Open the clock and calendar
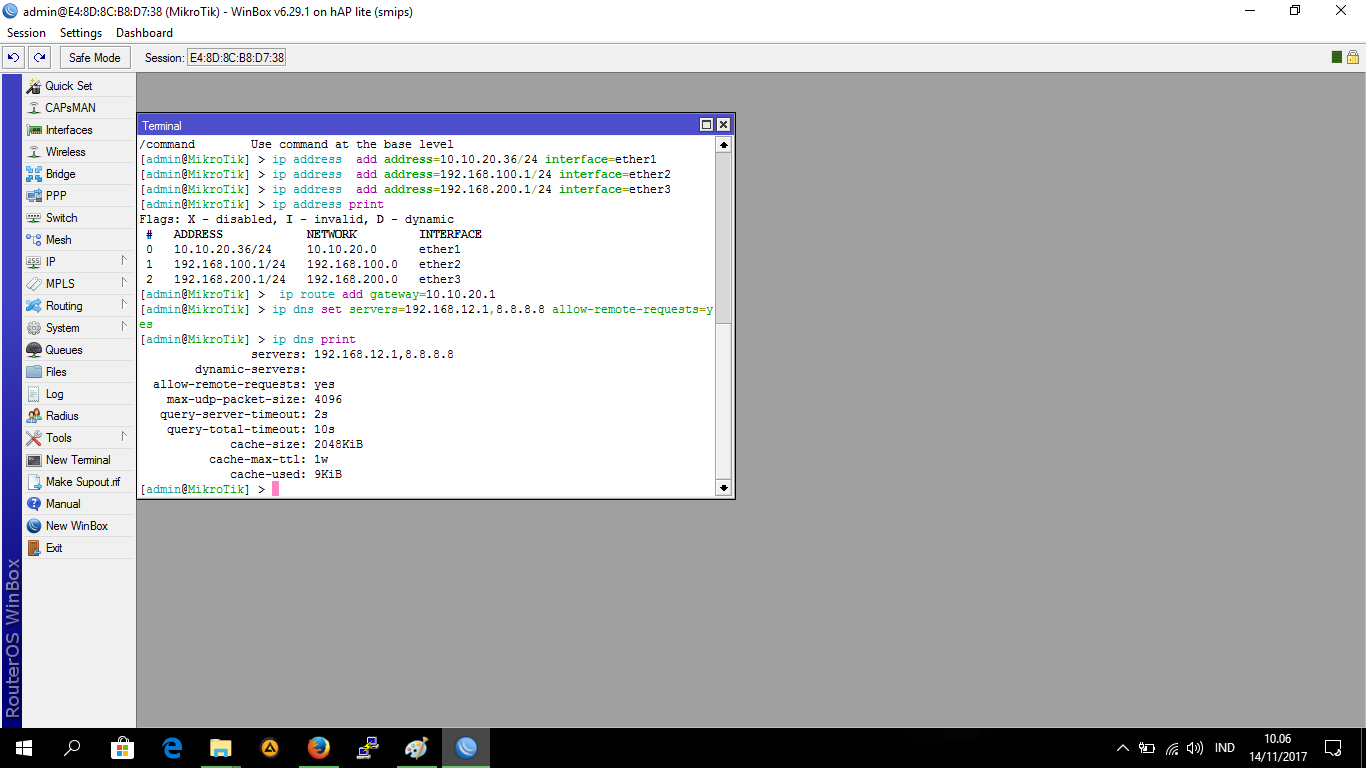The image size is (1366, 768). [1277, 747]
